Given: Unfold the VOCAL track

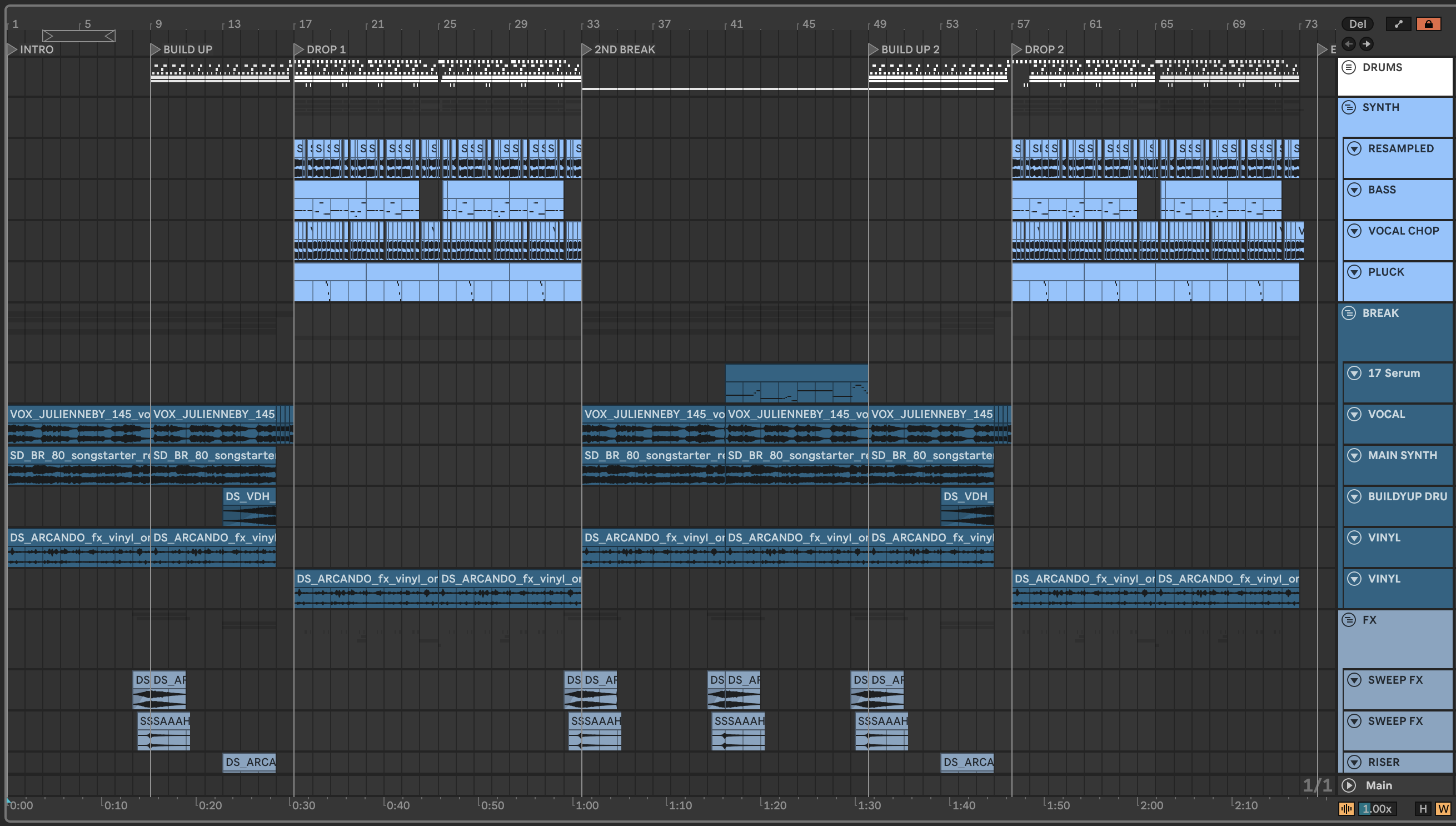Looking at the screenshot, I should (x=1354, y=414).
